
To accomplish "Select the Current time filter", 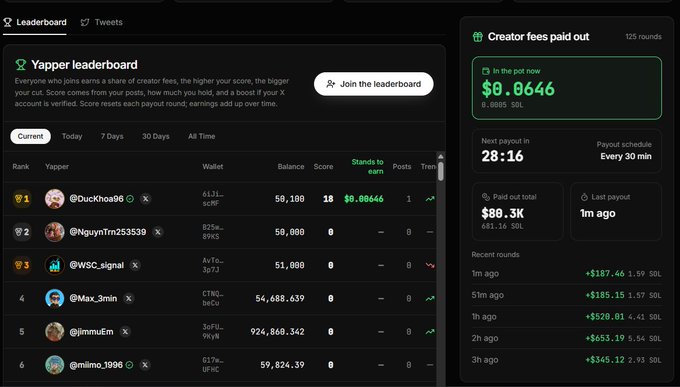I will point(30,136).
